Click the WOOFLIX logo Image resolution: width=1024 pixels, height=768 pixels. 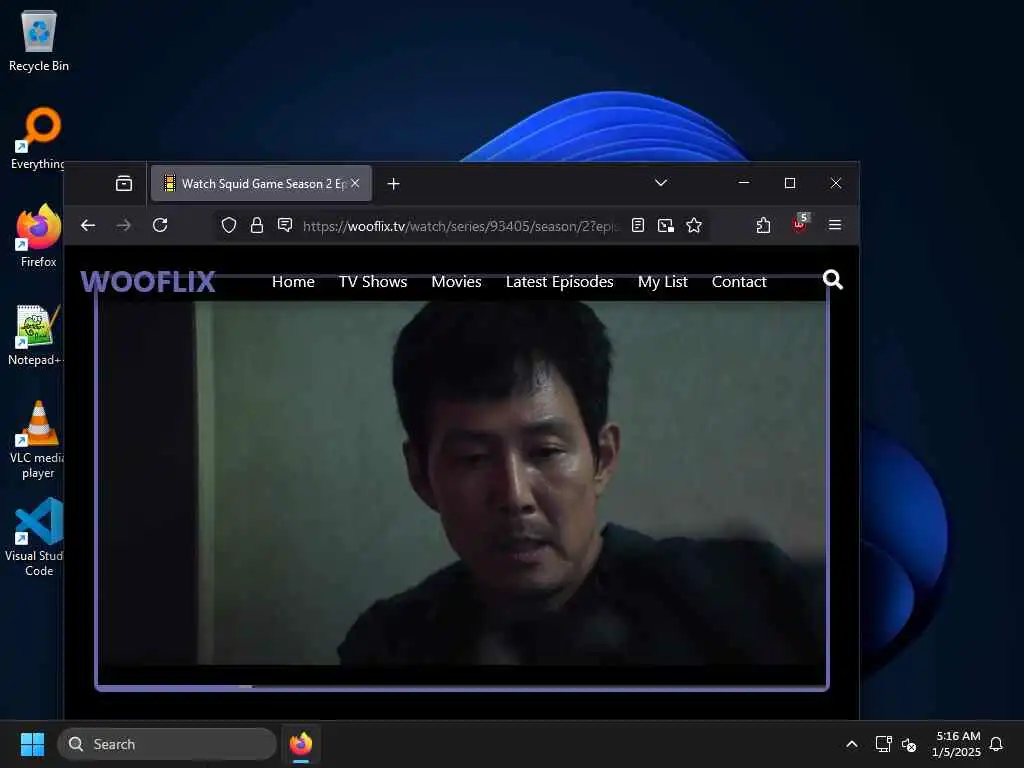click(x=148, y=281)
